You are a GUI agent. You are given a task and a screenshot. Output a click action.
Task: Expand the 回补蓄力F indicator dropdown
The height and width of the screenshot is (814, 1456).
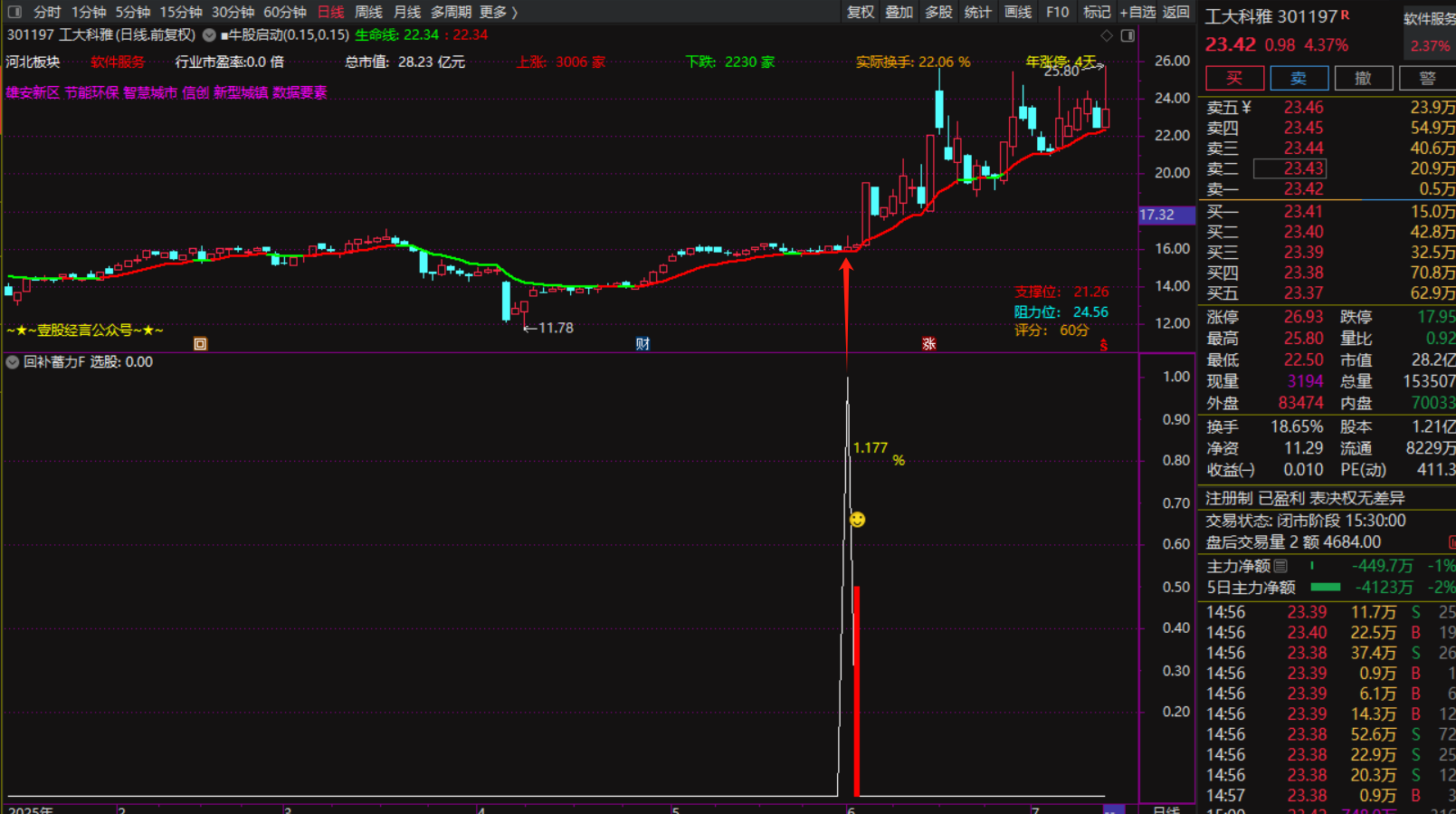point(13,362)
